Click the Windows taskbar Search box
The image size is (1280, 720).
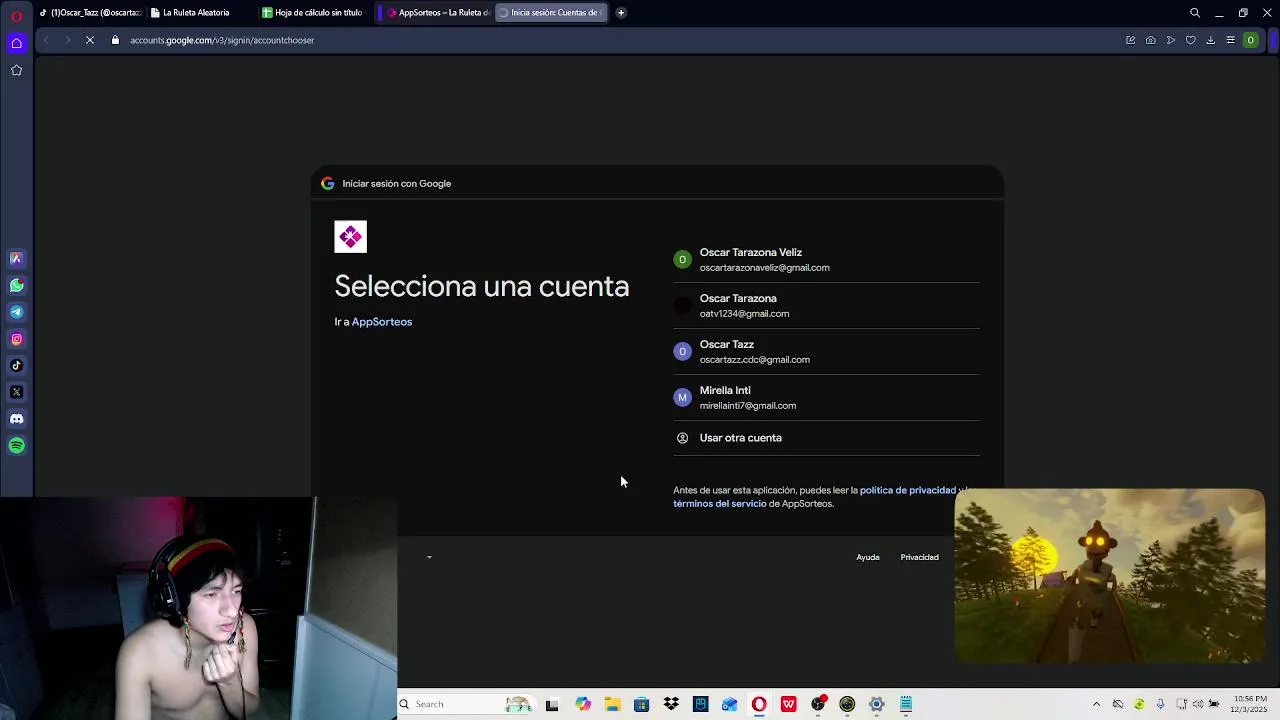click(465, 704)
